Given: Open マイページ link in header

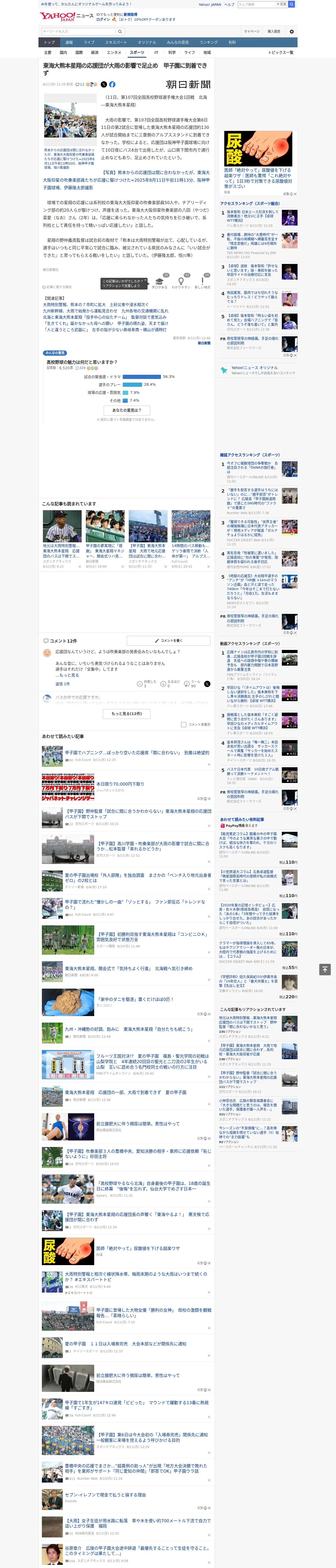Looking at the screenshot, I should pyautogui.click(x=252, y=32).
